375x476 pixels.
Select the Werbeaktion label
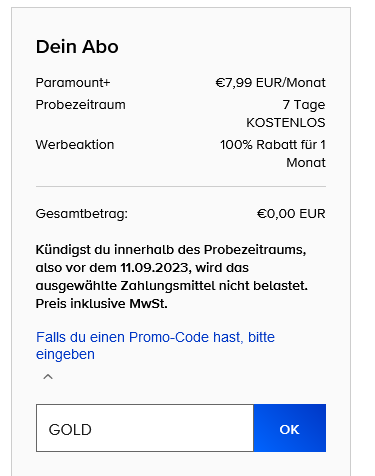pos(75,145)
